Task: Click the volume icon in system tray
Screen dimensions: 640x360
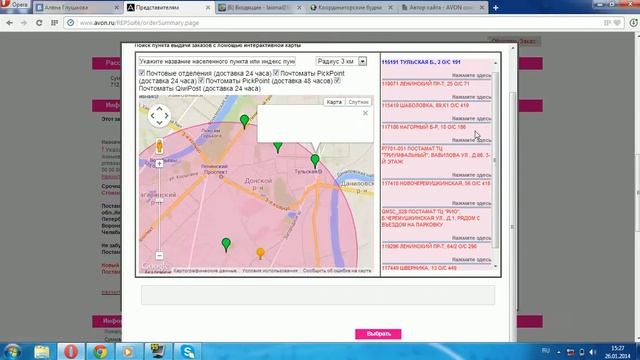Action: point(592,352)
